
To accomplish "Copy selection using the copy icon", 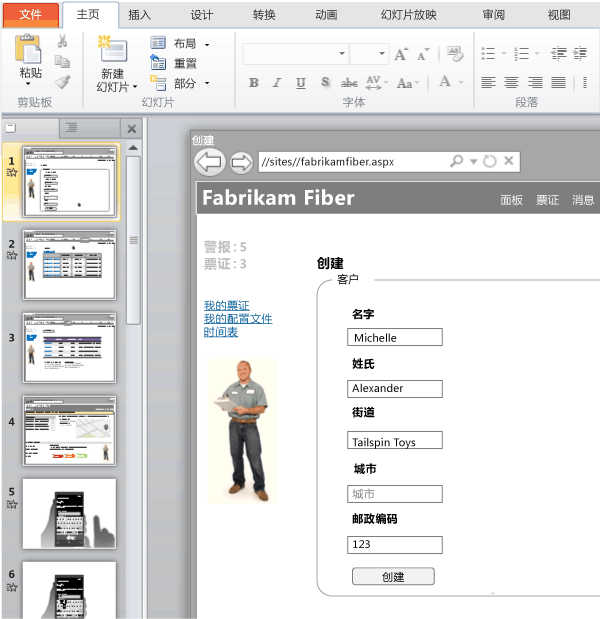I will 62,62.
